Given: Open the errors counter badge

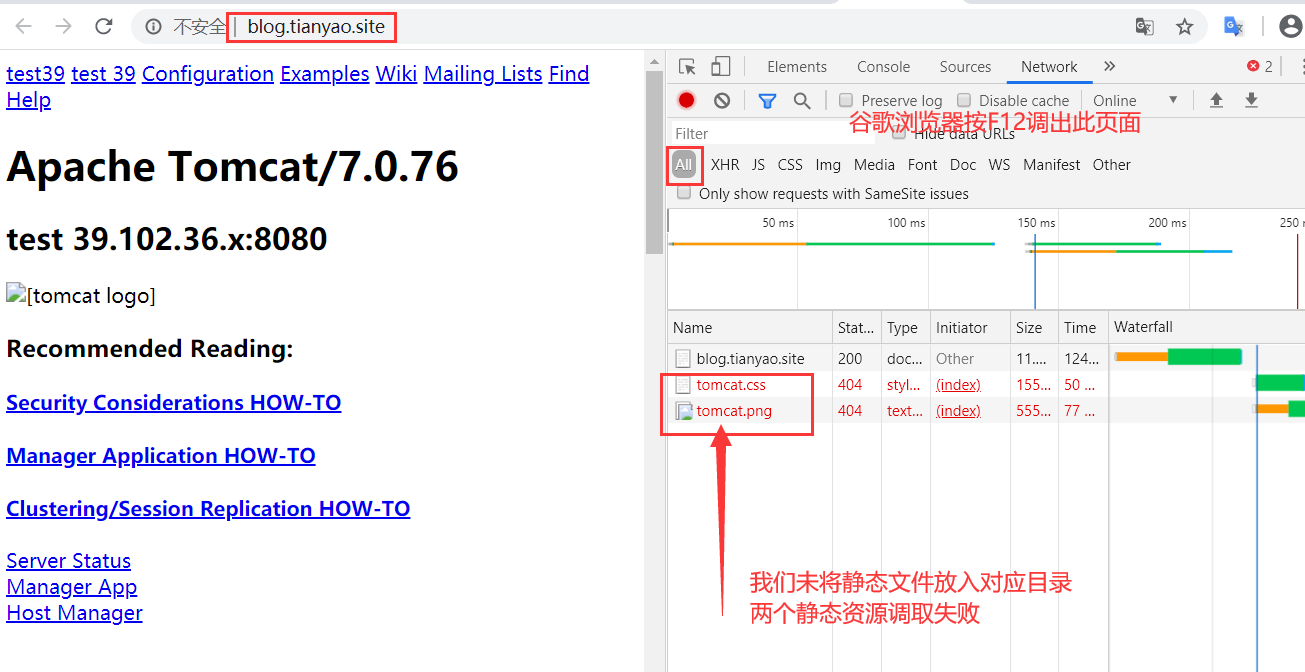Looking at the screenshot, I should tap(1260, 67).
